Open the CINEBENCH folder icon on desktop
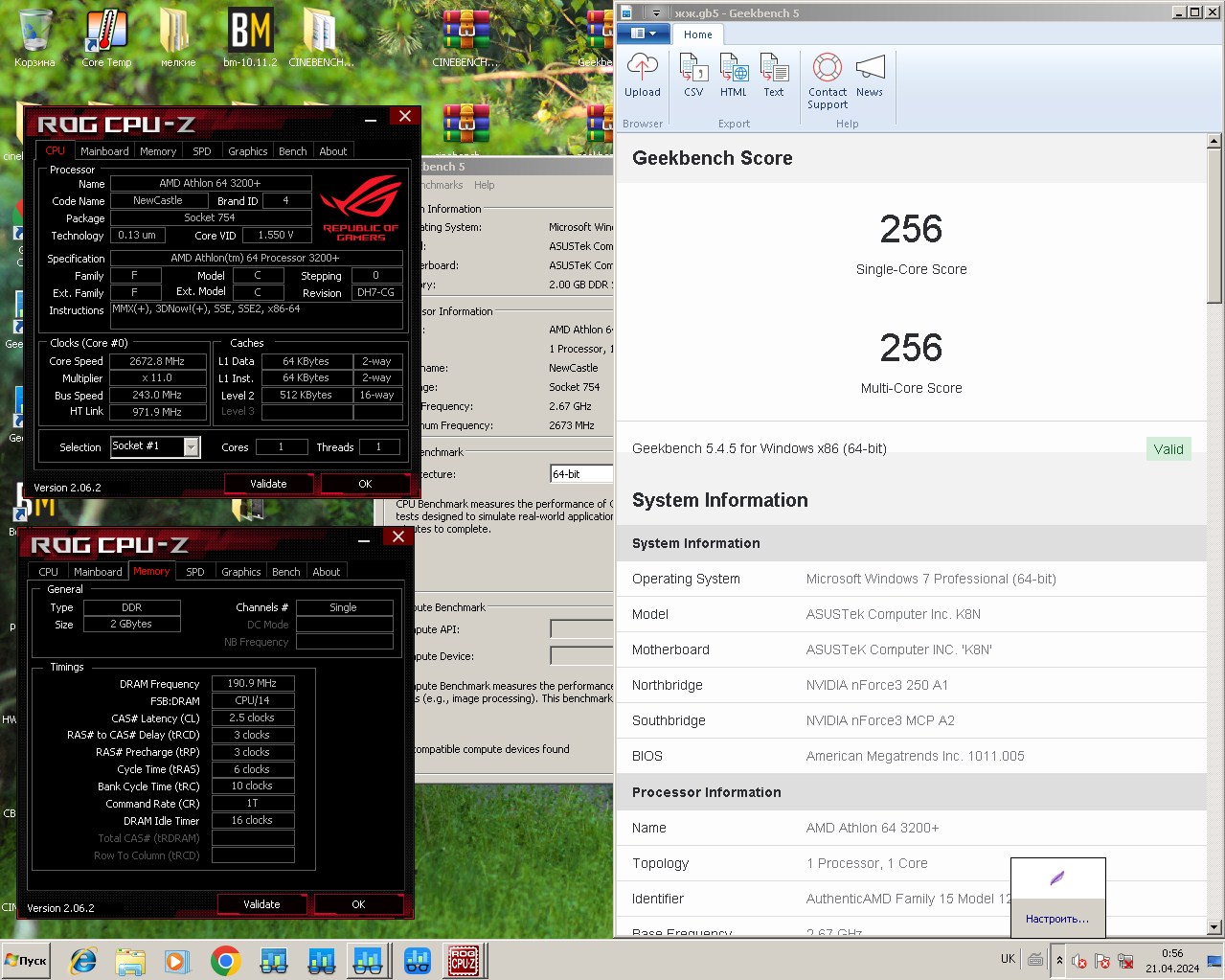The width and height of the screenshot is (1225, 980). [321, 39]
